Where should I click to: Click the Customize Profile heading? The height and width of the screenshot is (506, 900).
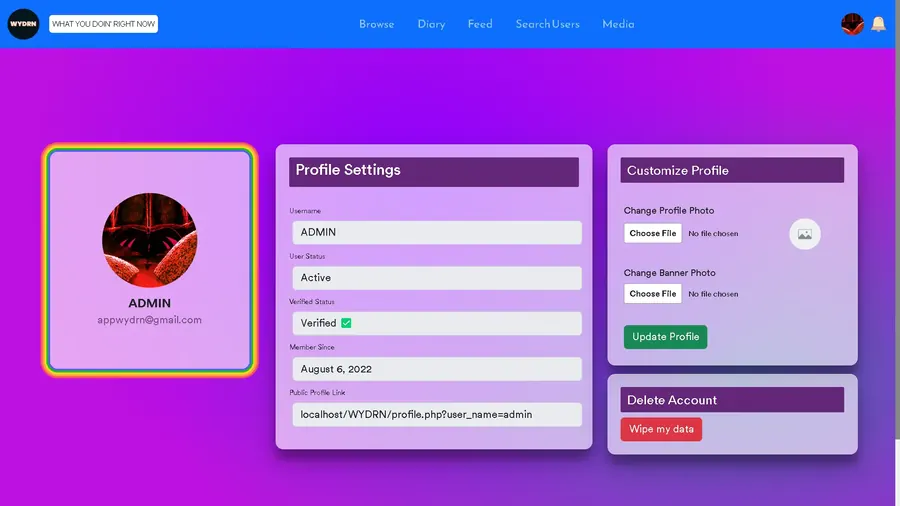677,170
